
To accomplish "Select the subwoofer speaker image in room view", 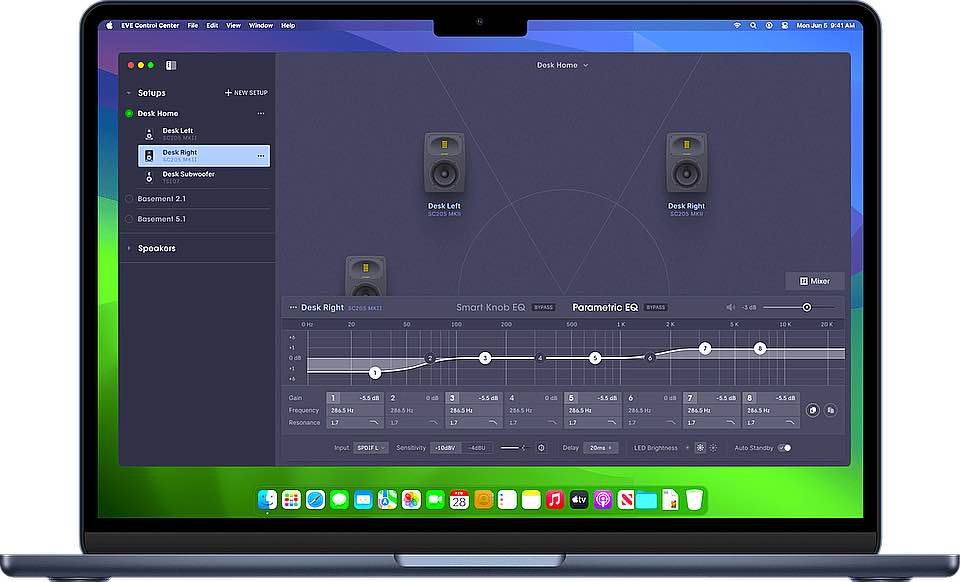I will click(366, 276).
